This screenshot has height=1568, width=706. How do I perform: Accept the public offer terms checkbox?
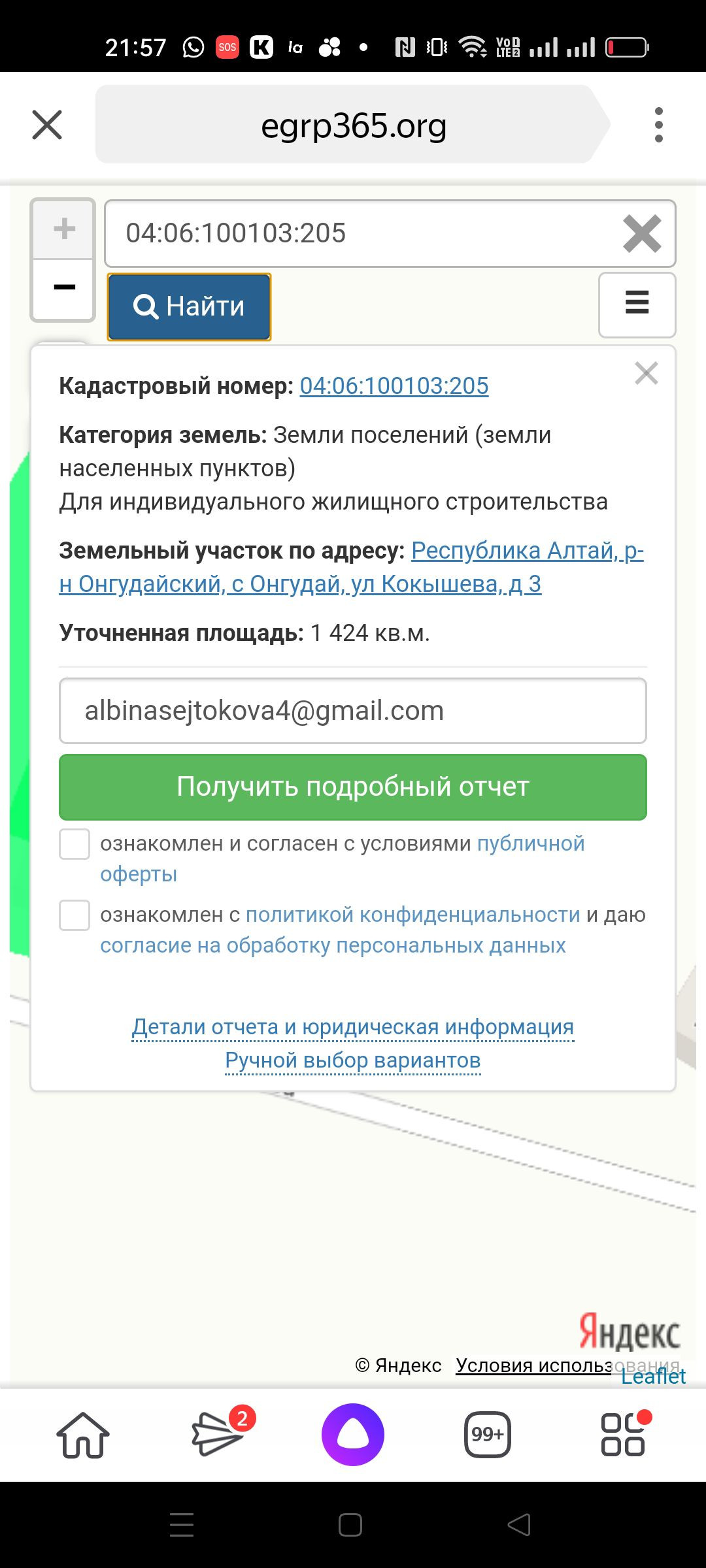click(x=75, y=844)
